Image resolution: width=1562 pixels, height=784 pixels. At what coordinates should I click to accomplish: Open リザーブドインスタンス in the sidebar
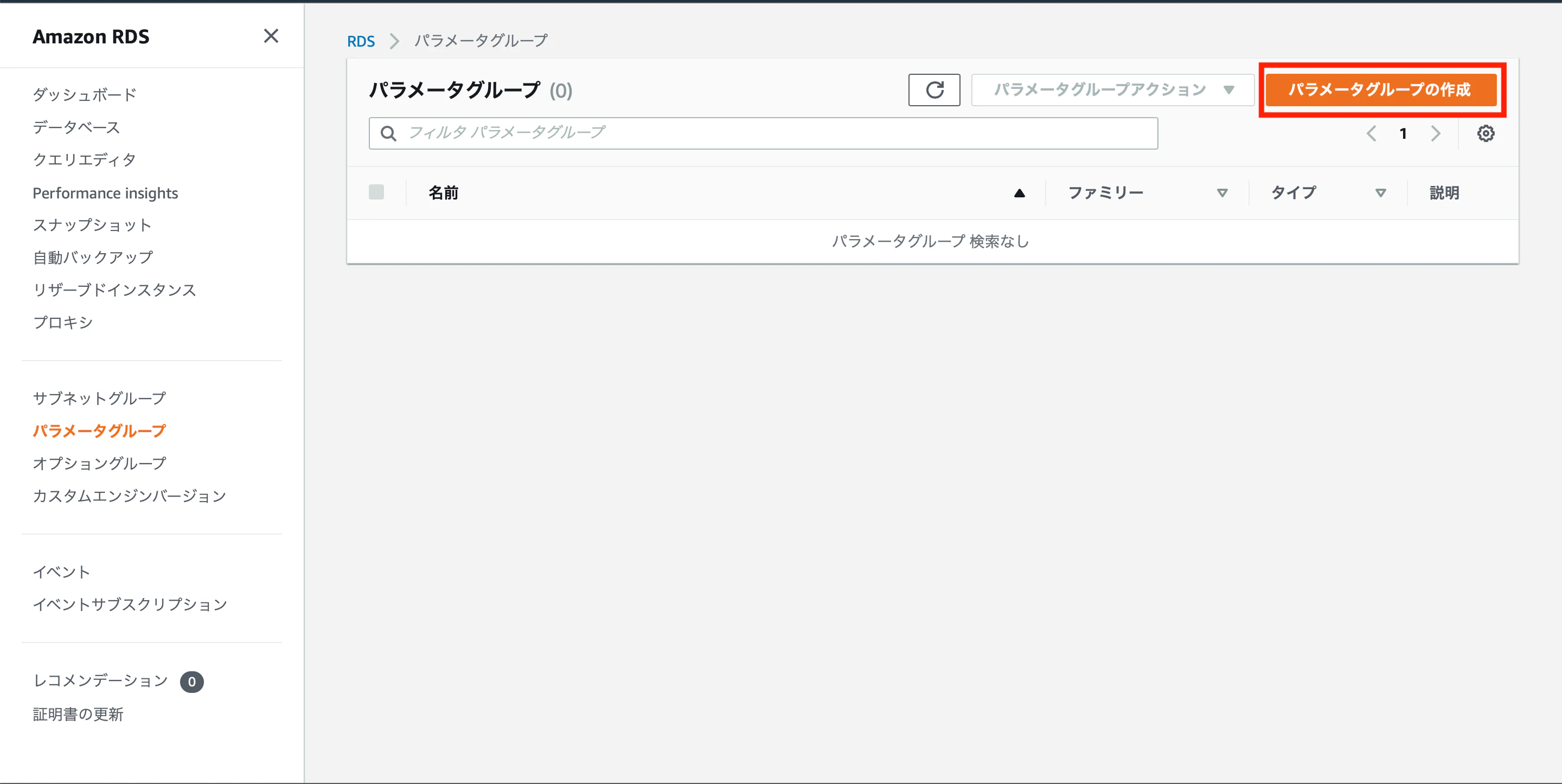114,290
